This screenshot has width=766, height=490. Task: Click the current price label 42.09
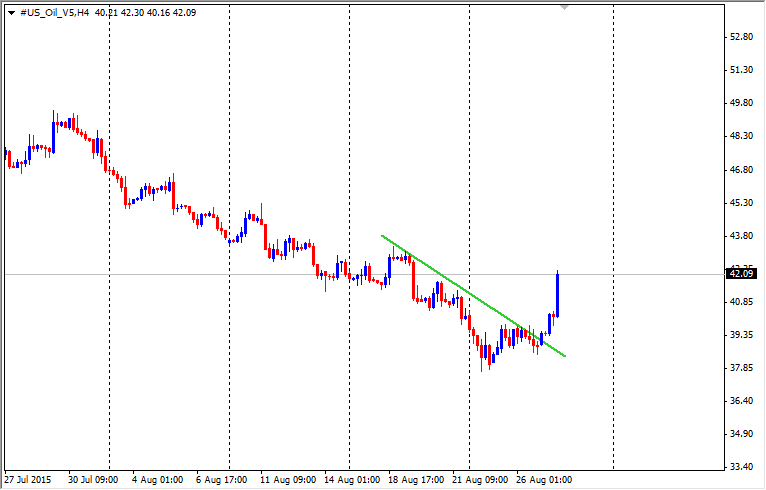click(741, 274)
